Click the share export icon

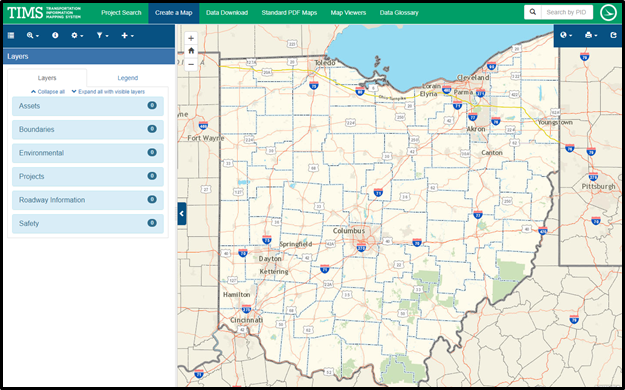pyautogui.click(x=613, y=35)
